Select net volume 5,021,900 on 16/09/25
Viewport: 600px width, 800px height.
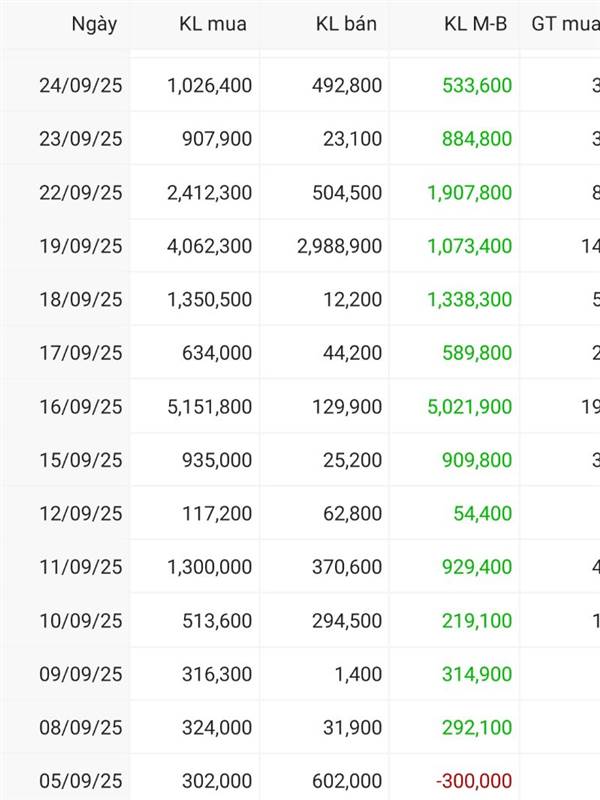point(469,407)
